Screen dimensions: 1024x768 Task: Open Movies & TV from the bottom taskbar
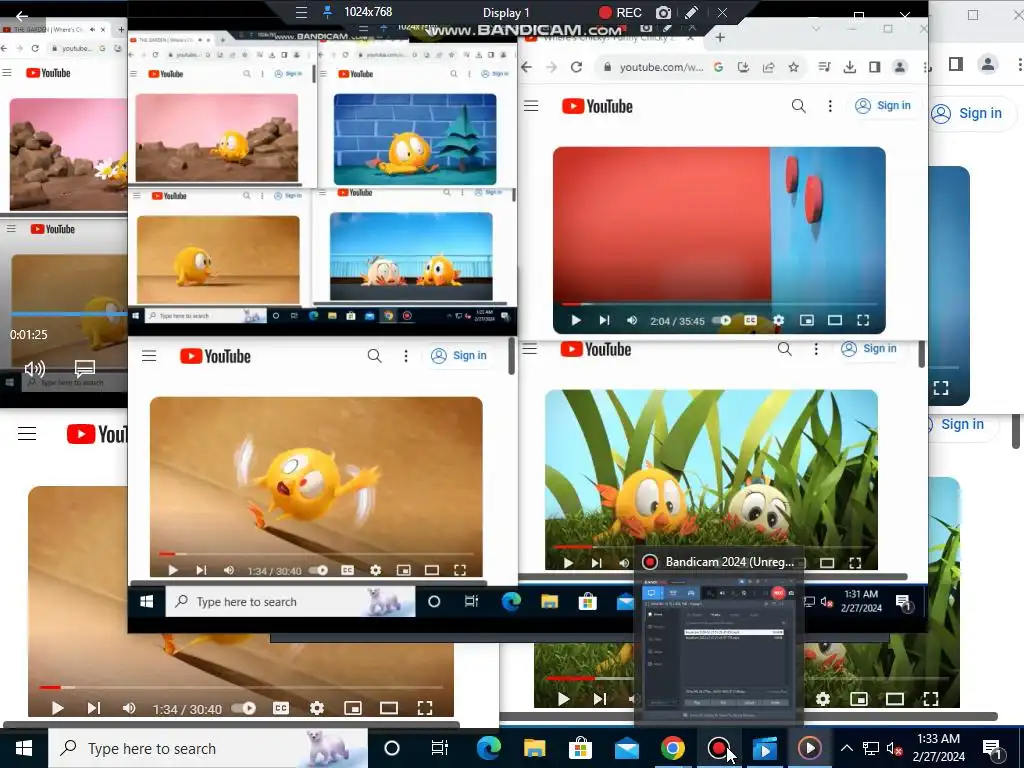click(764, 748)
